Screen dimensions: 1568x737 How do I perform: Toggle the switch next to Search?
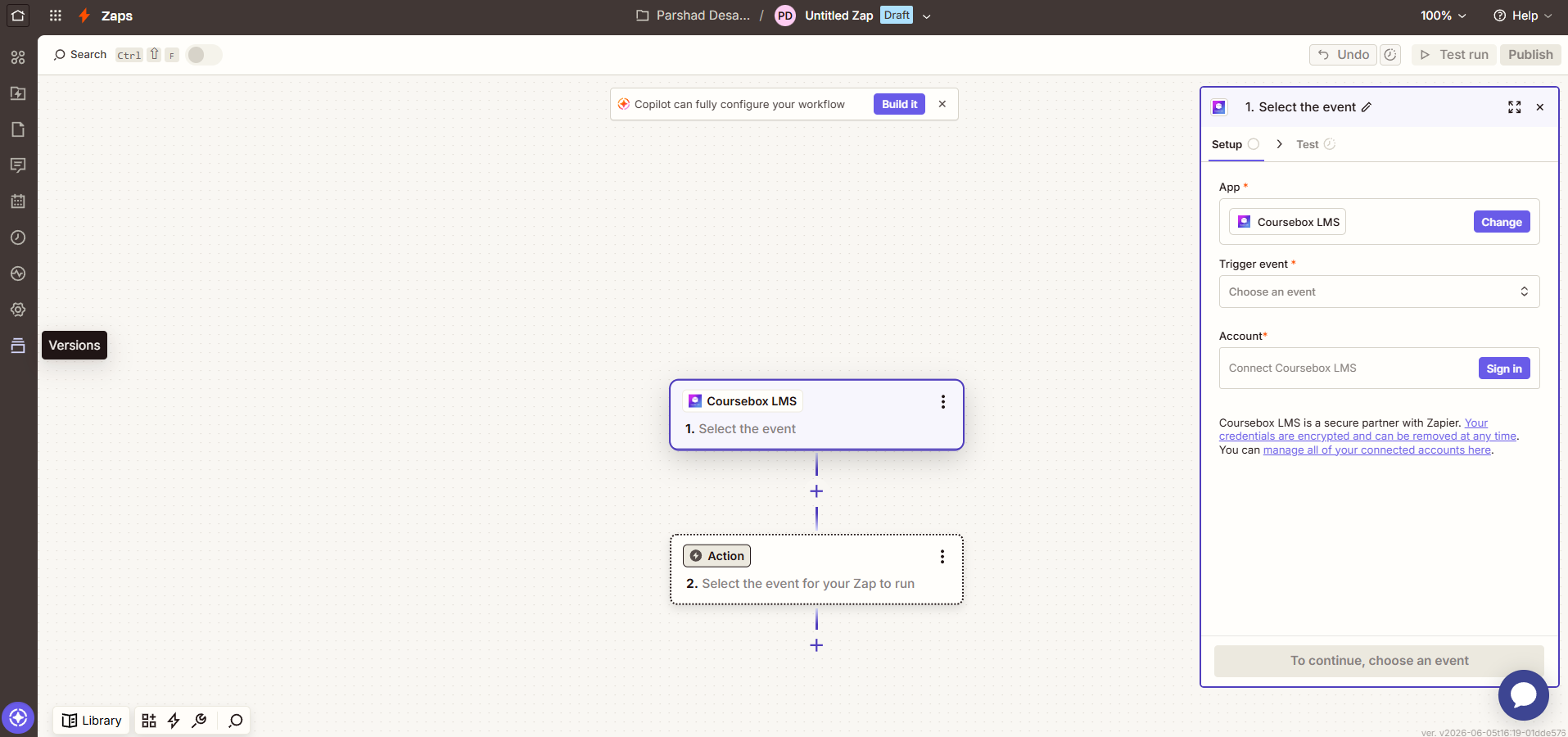pyautogui.click(x=204, y=55)
